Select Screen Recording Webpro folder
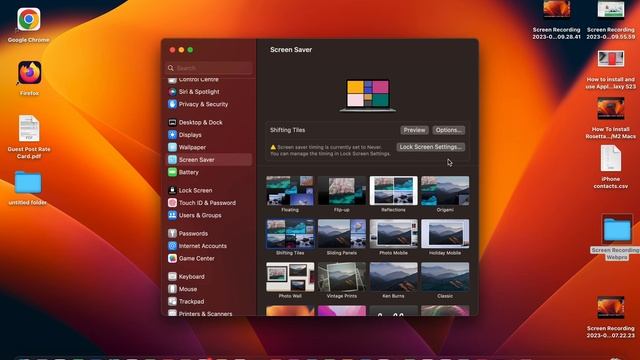The width and height of the screenshot is (640, 360). (617, 229)
